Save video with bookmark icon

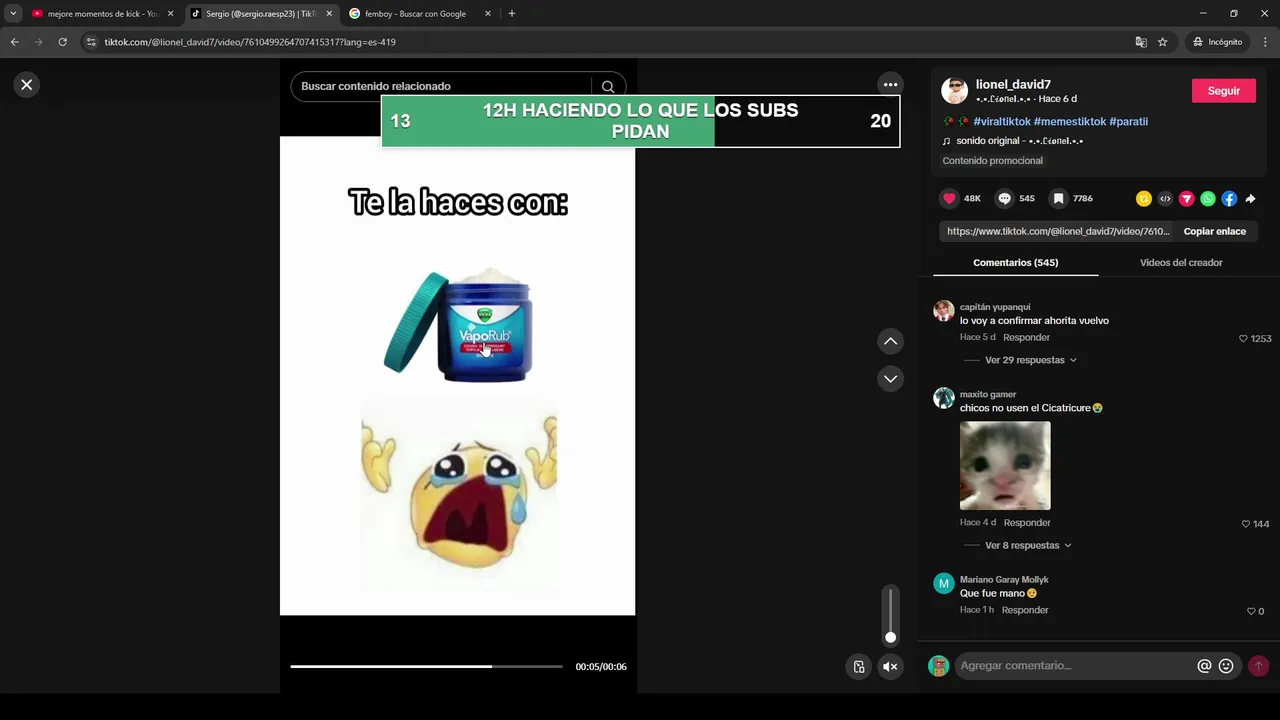[1058, 199]
